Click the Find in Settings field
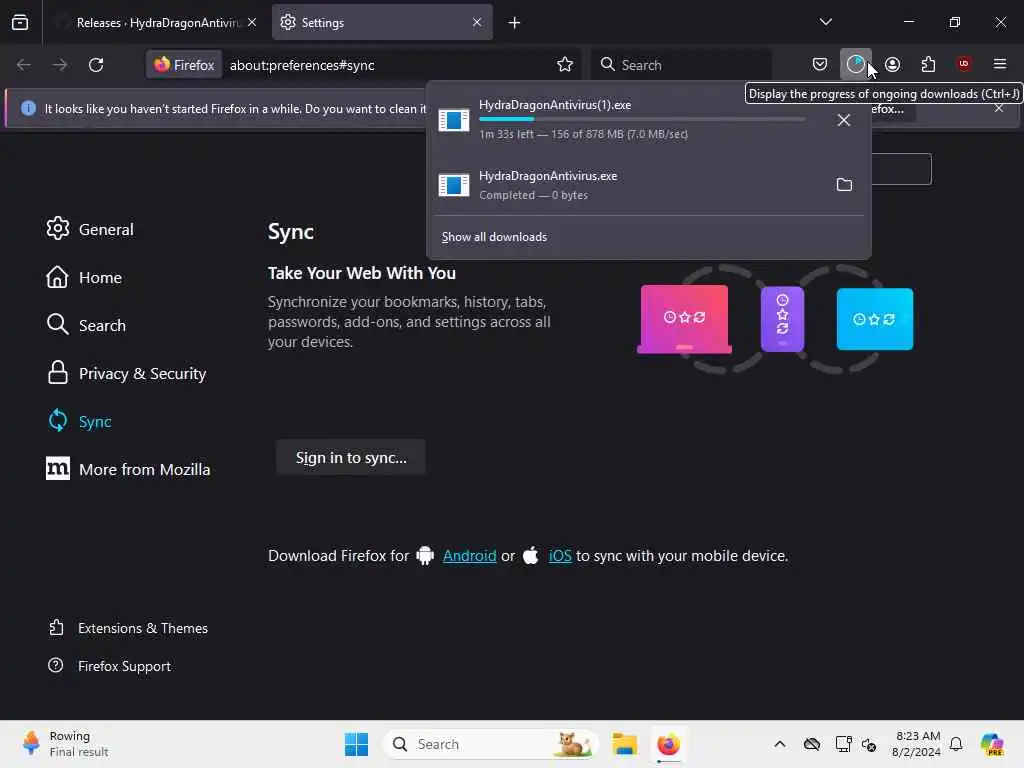This screenshot has height=768, width=1024. [901, 169]
